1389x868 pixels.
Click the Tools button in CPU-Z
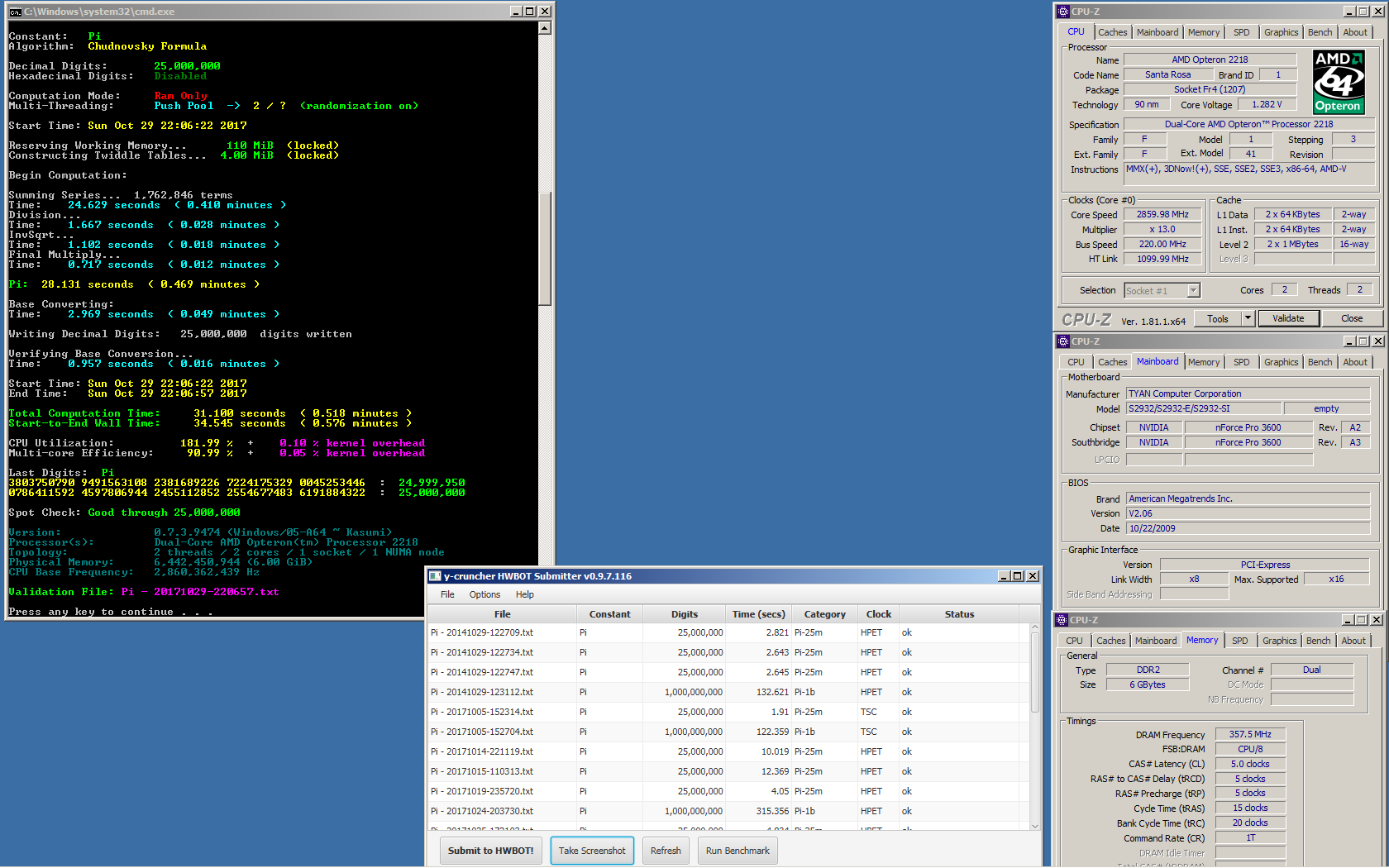[x=1218, y=318]
